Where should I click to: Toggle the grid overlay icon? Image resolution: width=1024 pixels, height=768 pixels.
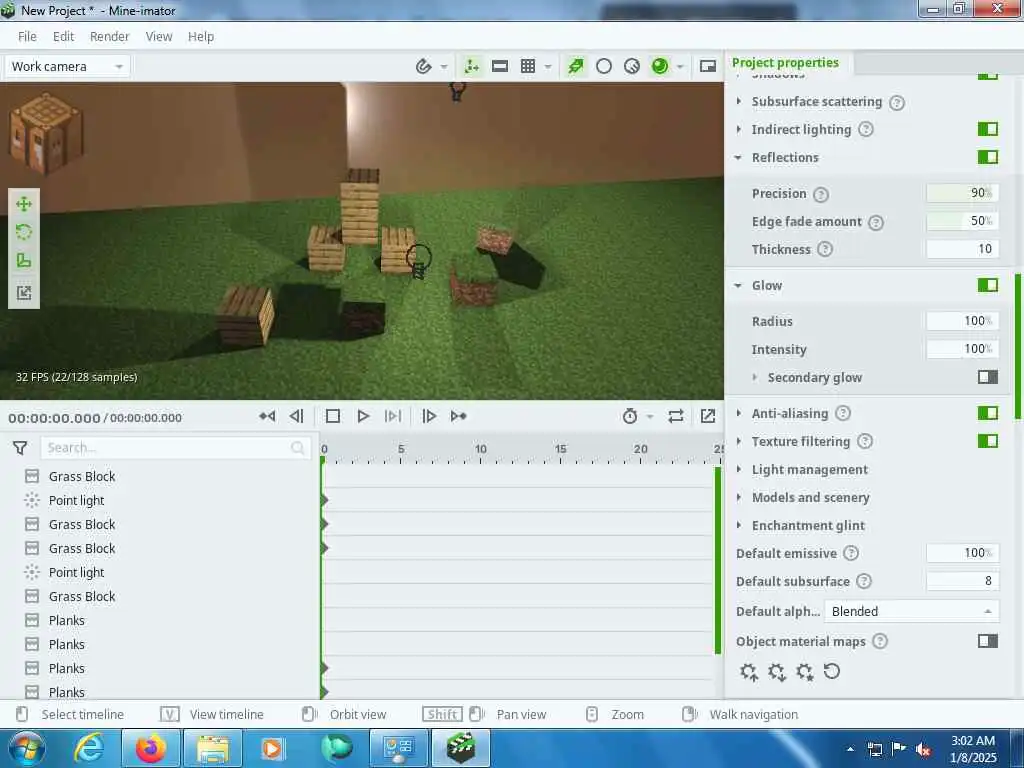(528, 66)
